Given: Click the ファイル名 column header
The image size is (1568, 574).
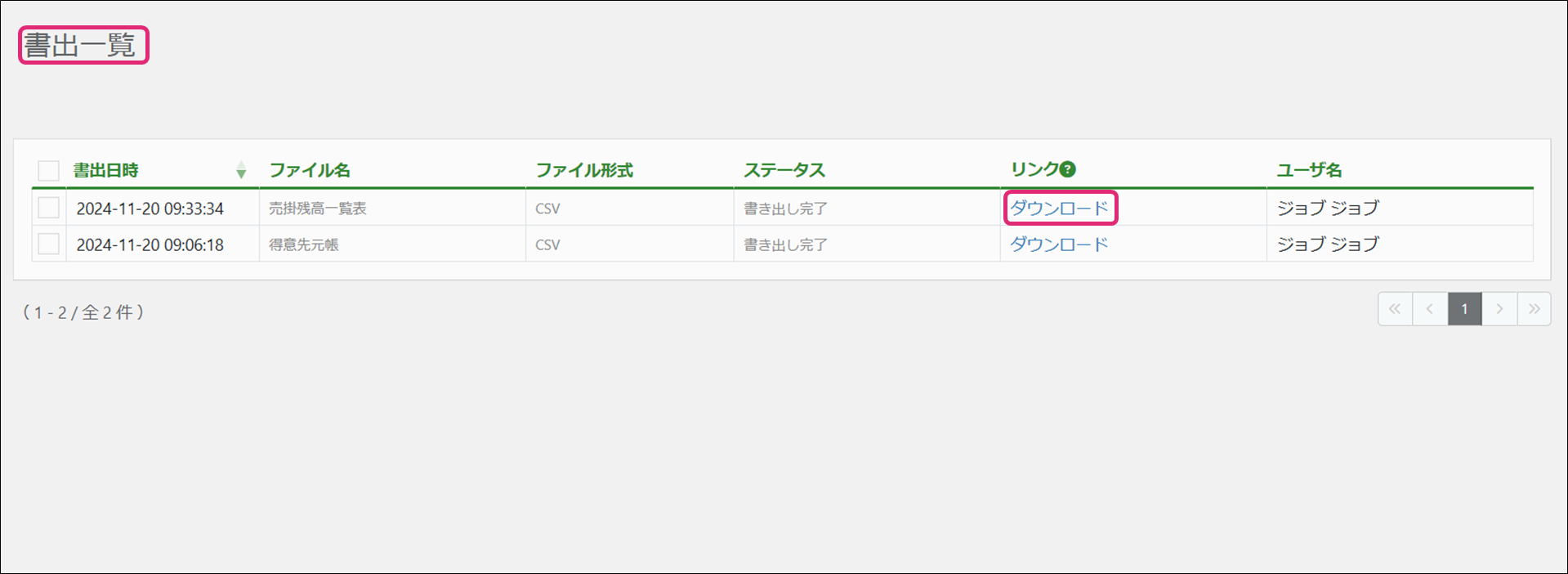Looking at the screenshot, I should [310, 170].
